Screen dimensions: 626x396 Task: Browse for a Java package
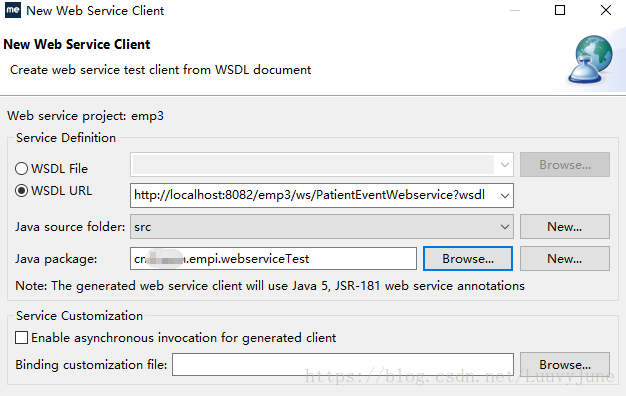click(x=468, y=259)
